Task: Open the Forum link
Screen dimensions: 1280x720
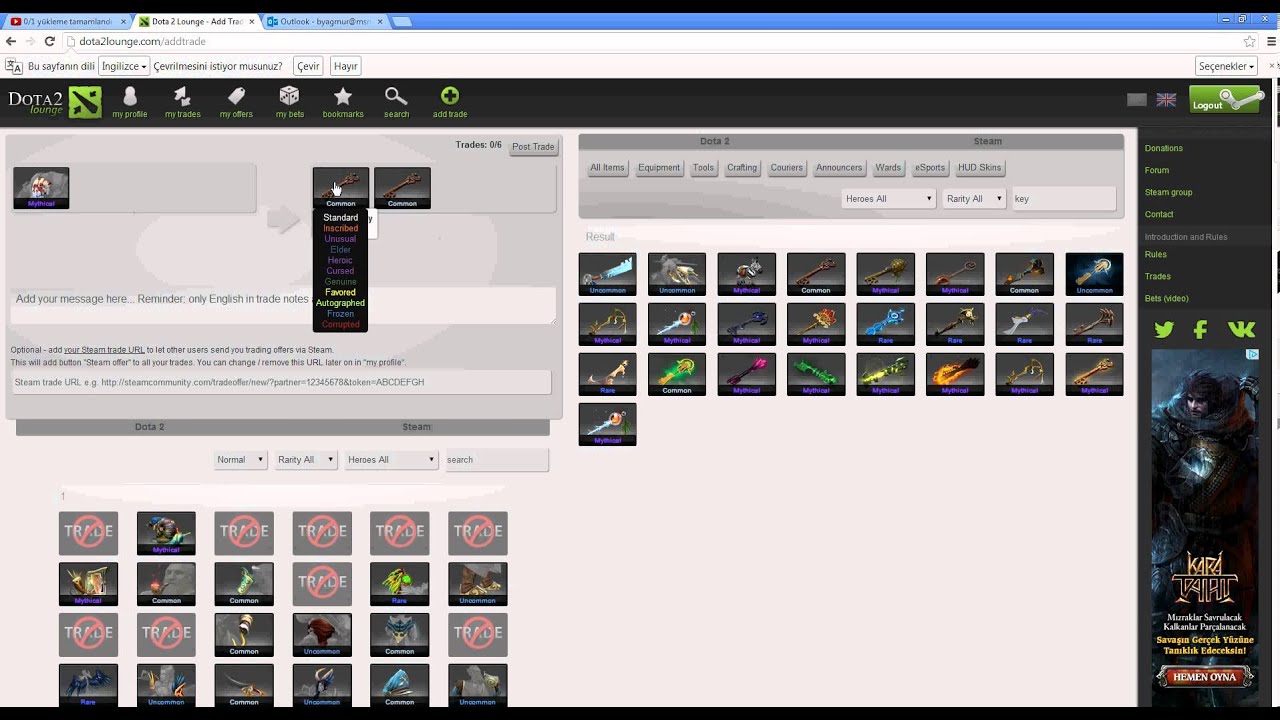Action: (x=1157, y=170)
